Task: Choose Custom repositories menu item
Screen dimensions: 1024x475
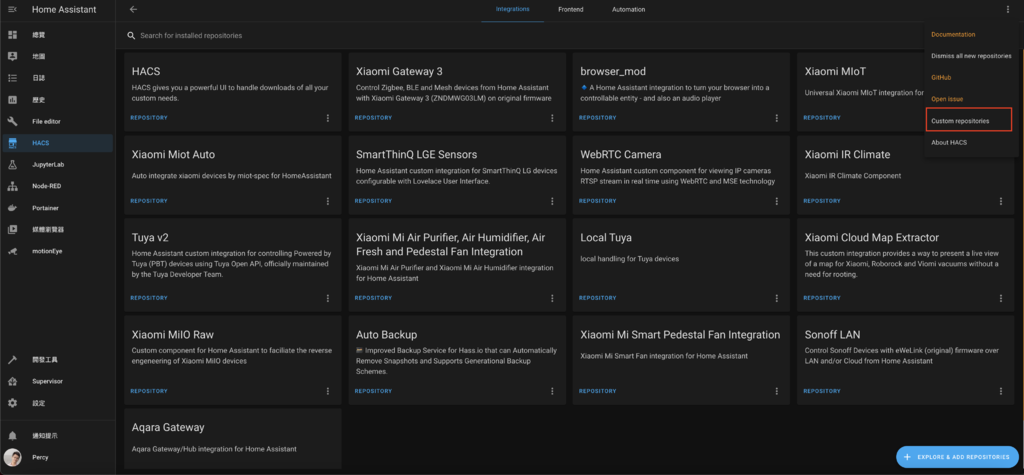Action: (x=969, y=121)
